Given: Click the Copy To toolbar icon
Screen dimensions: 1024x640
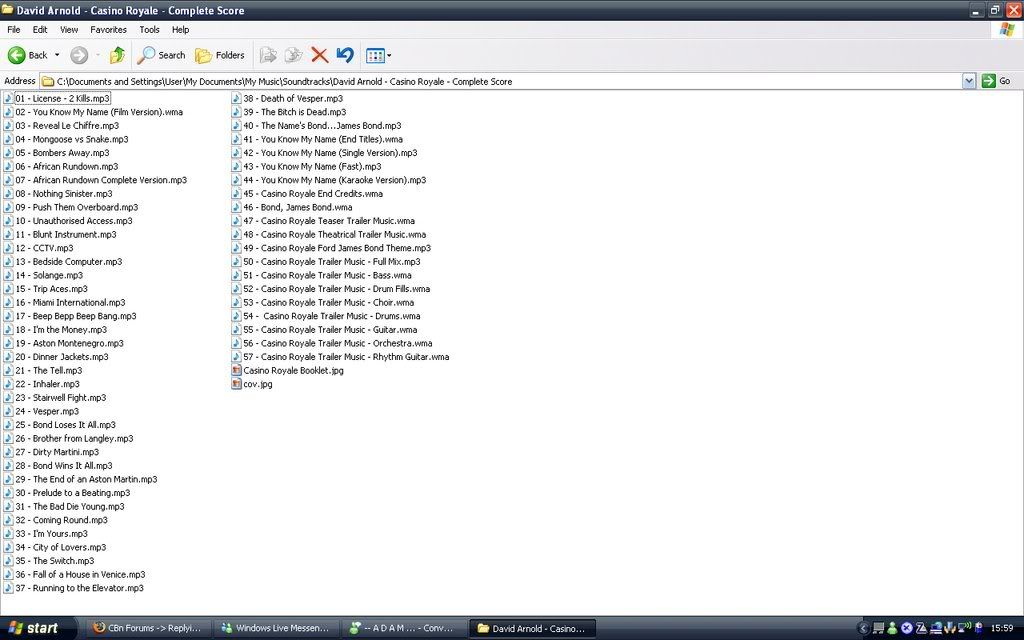Looking at the screenshot, I should click(293, 56).
